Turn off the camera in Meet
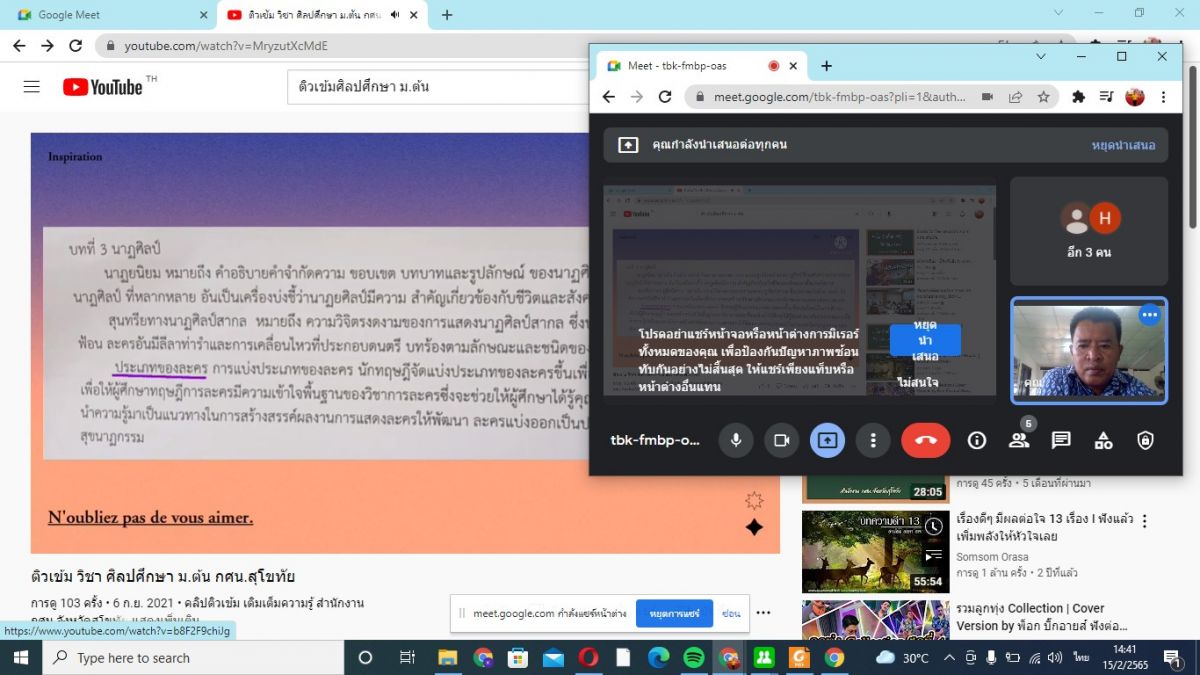Viewport: 1200px width, 675px height. tap(782, 440)
